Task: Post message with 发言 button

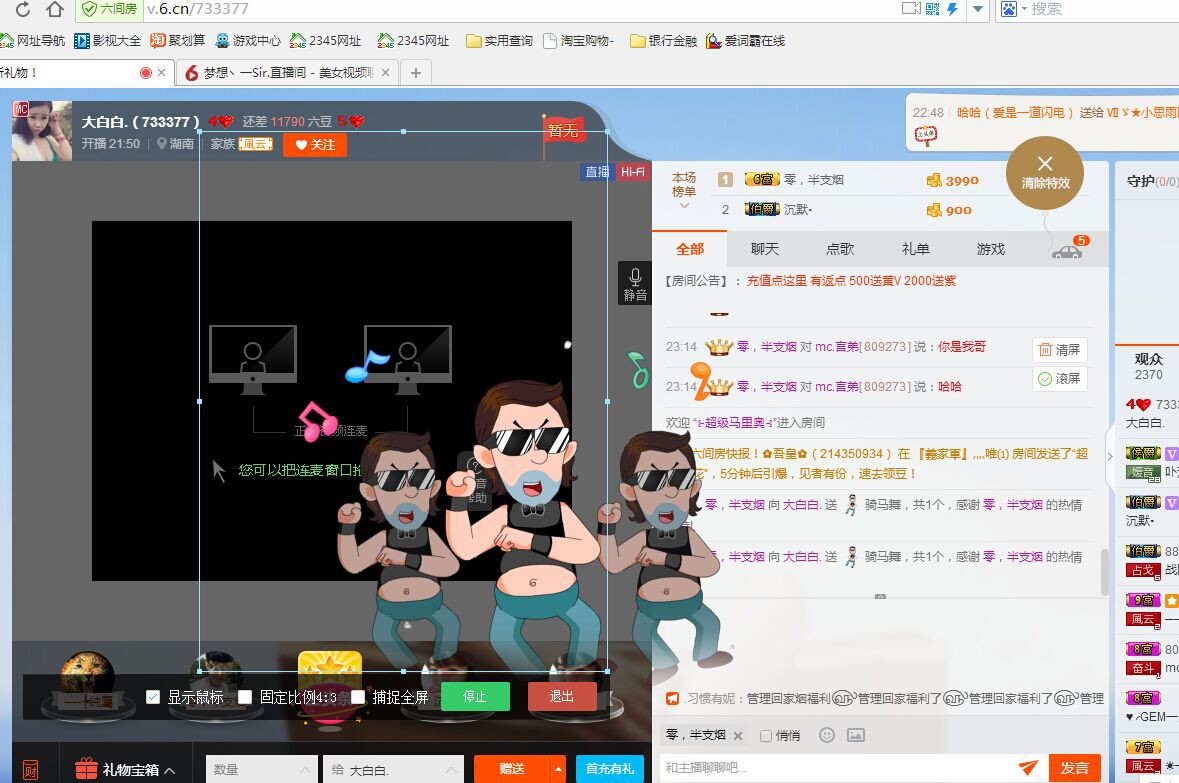Action: tap(1074, 768)
